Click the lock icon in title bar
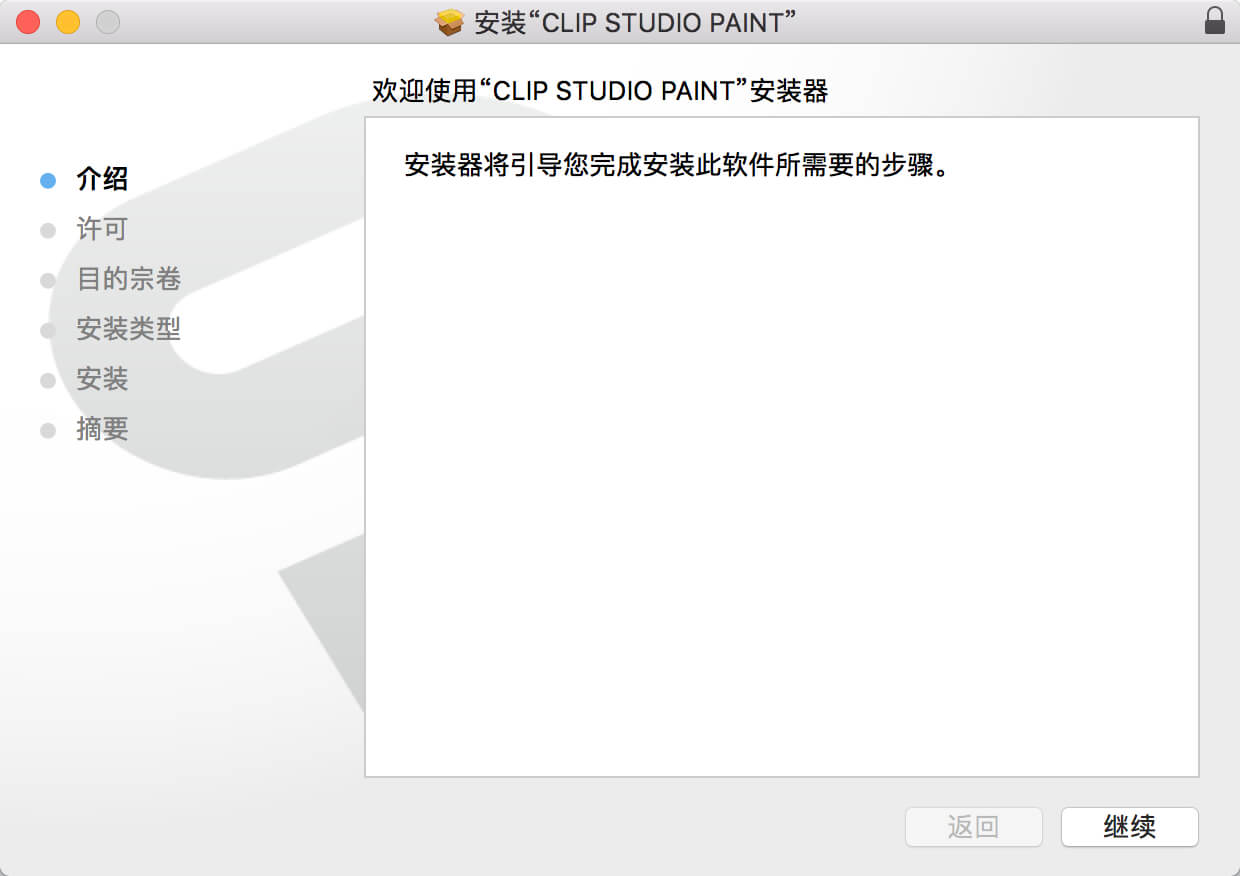The image size is (1240, 876). coord(1214,21)
